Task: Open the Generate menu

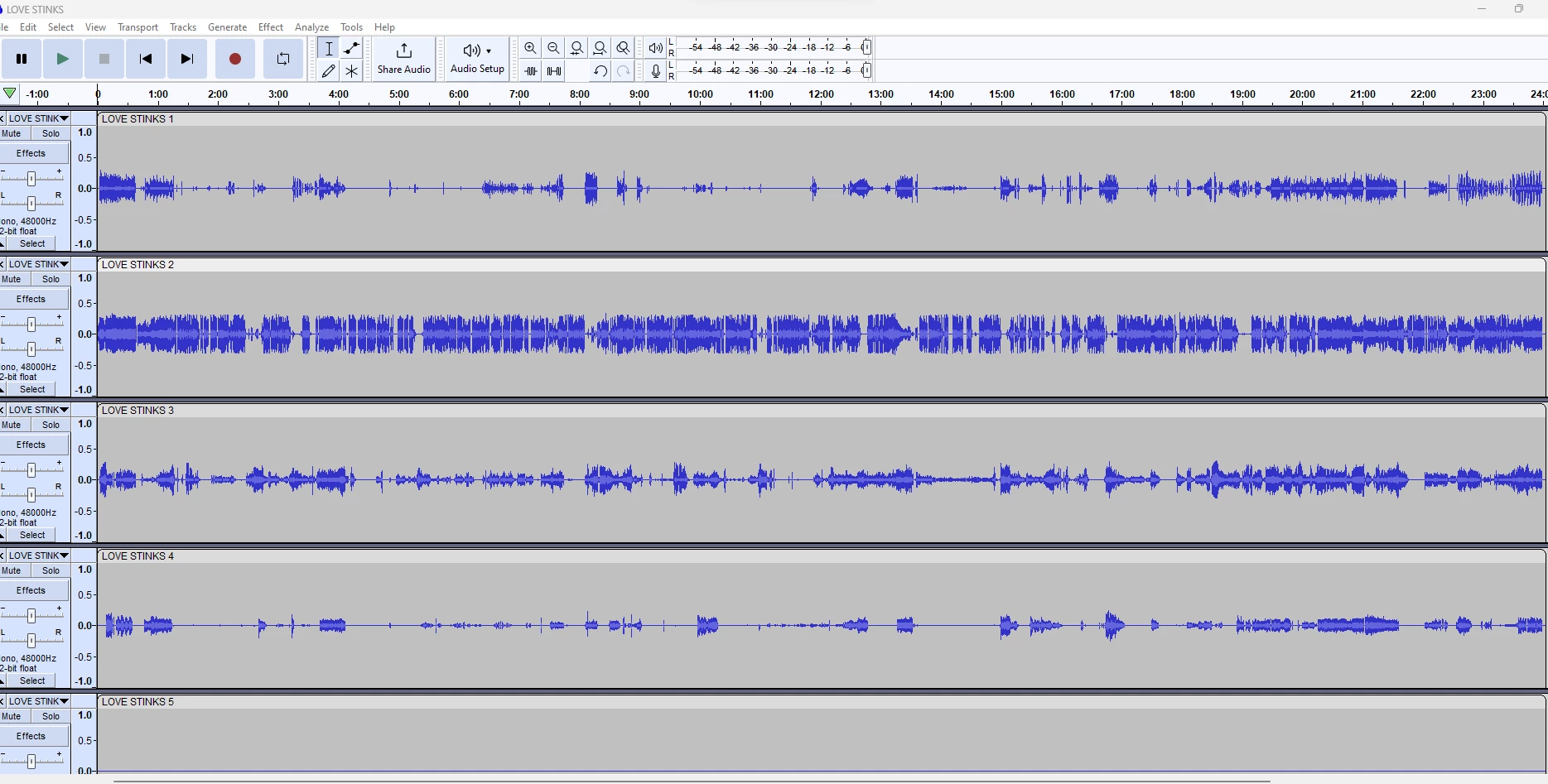Action: coord(228,27)
